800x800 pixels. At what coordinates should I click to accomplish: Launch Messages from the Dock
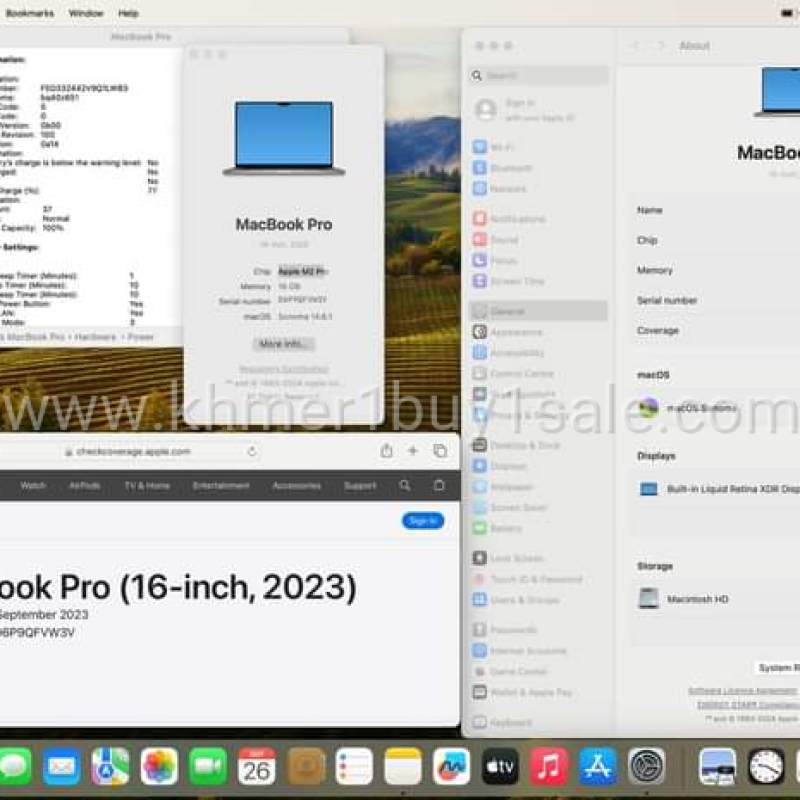14,766
